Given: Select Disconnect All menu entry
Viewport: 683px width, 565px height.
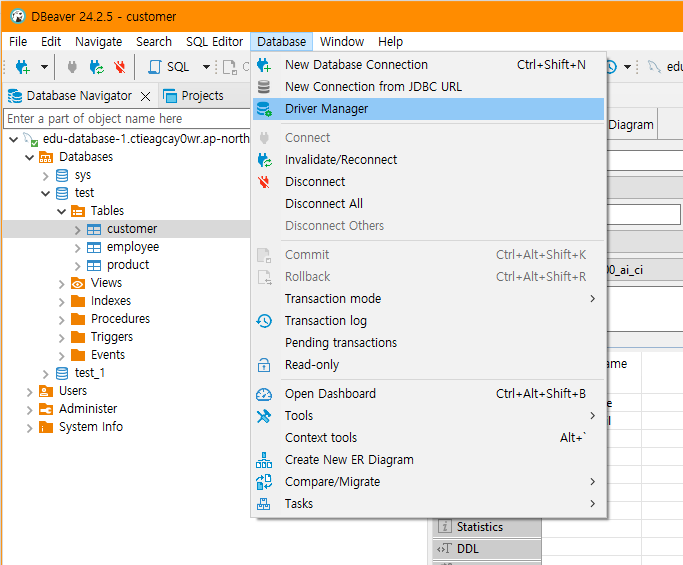Looking at the screenshot, I should point(428,204).
